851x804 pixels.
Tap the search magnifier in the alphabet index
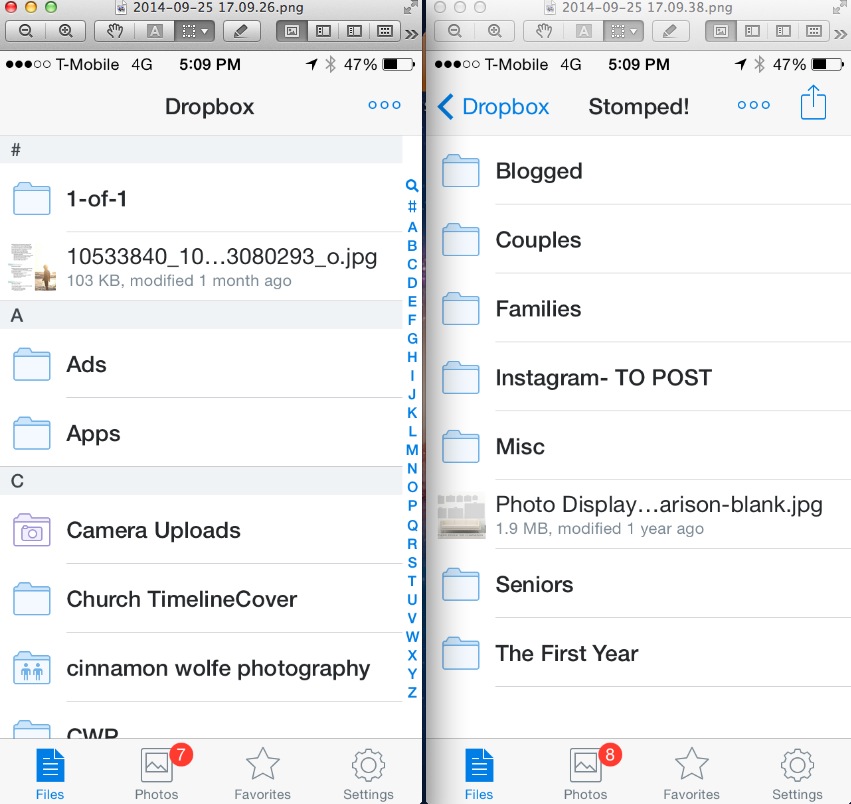click(x=412, y=186)
